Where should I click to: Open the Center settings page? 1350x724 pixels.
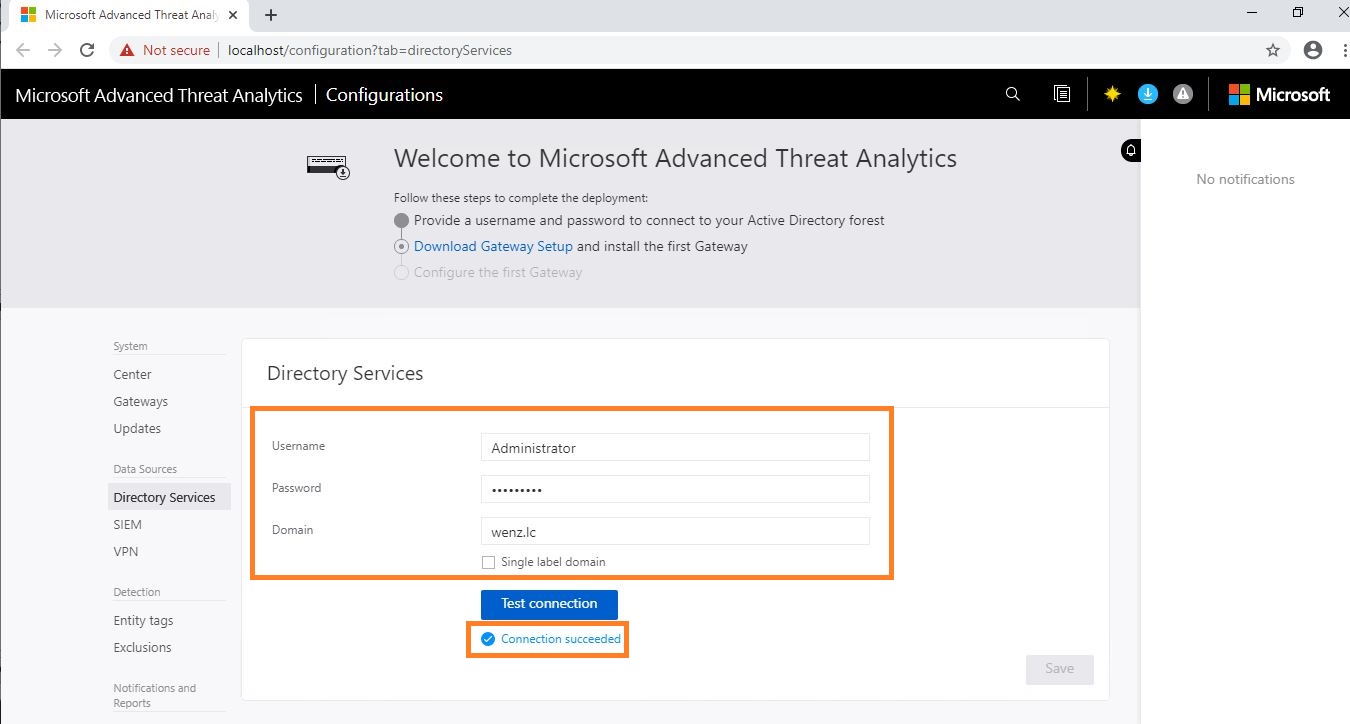(x=132, y=374)
